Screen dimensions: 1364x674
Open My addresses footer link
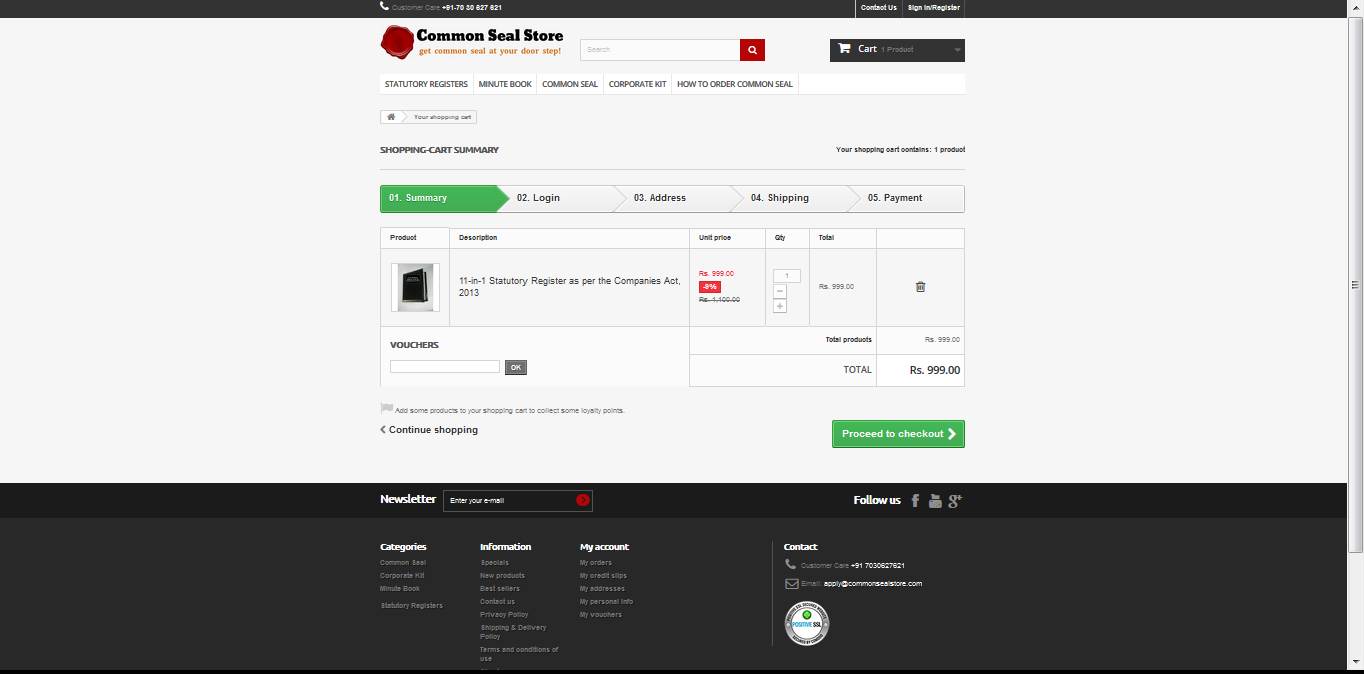click(602, 589)
